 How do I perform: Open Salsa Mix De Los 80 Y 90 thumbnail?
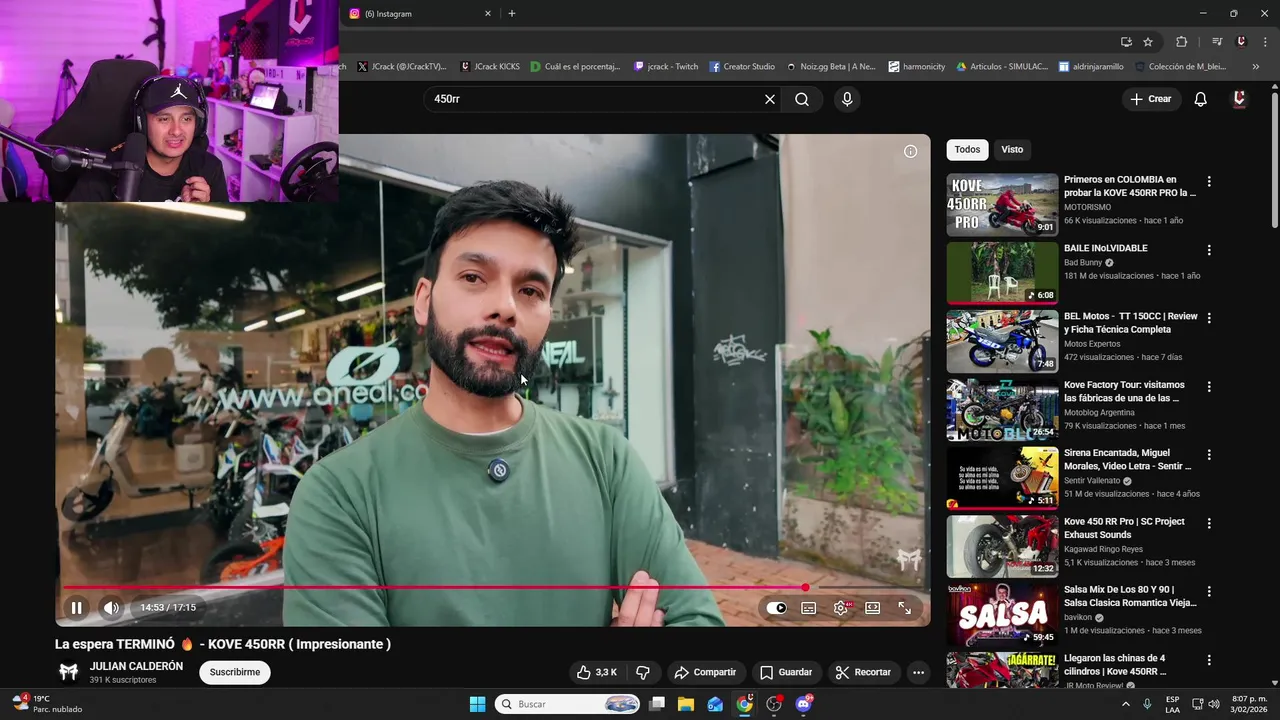coord(1002,614)
